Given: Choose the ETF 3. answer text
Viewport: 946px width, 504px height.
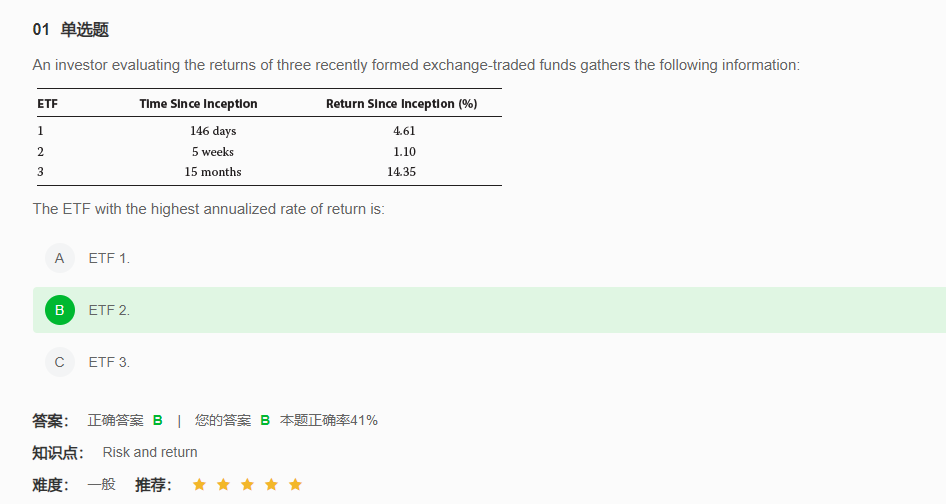Looking at the screenshot, I should point(109,362).
